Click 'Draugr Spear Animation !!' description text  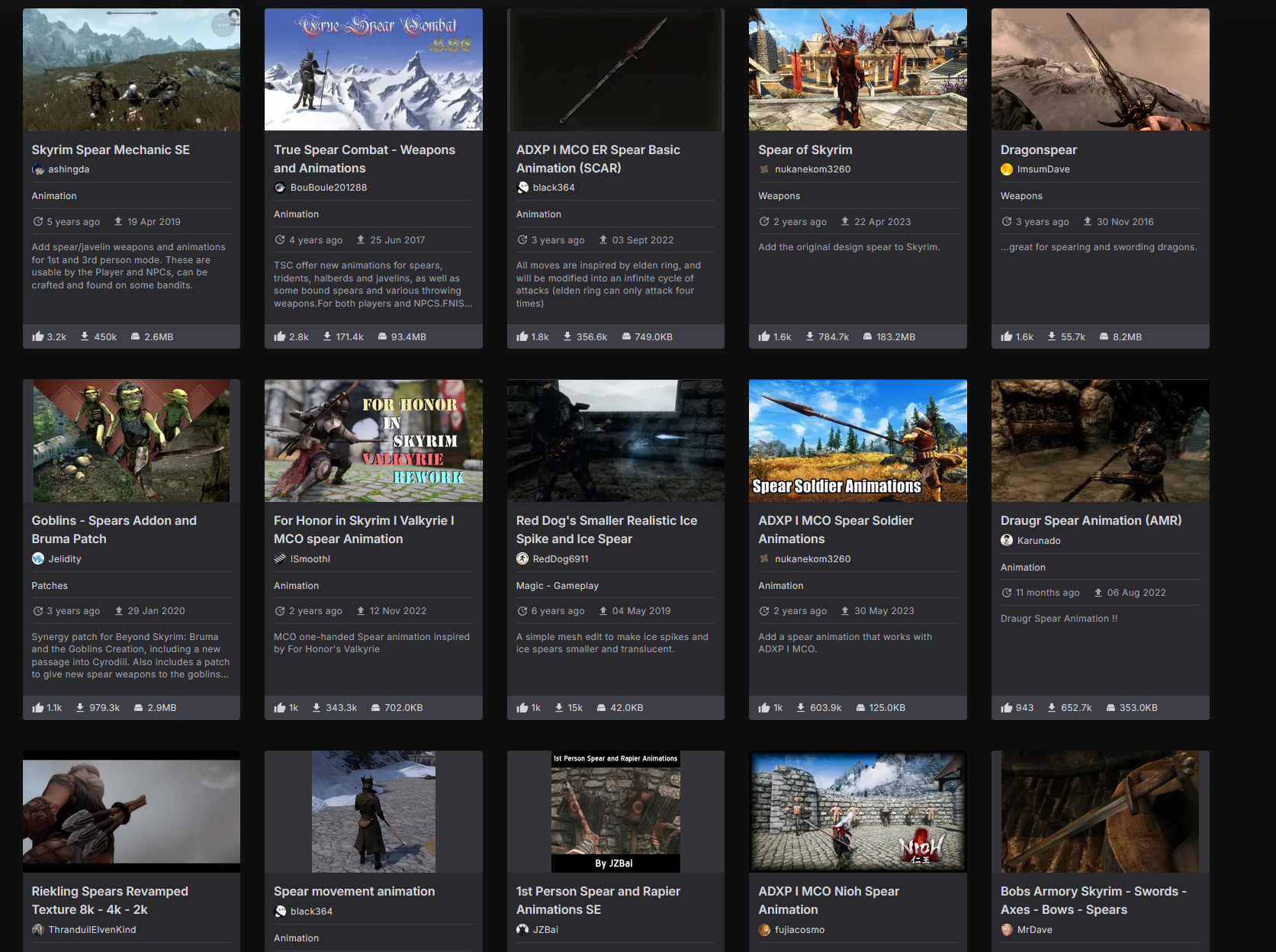click(1059, 619)
